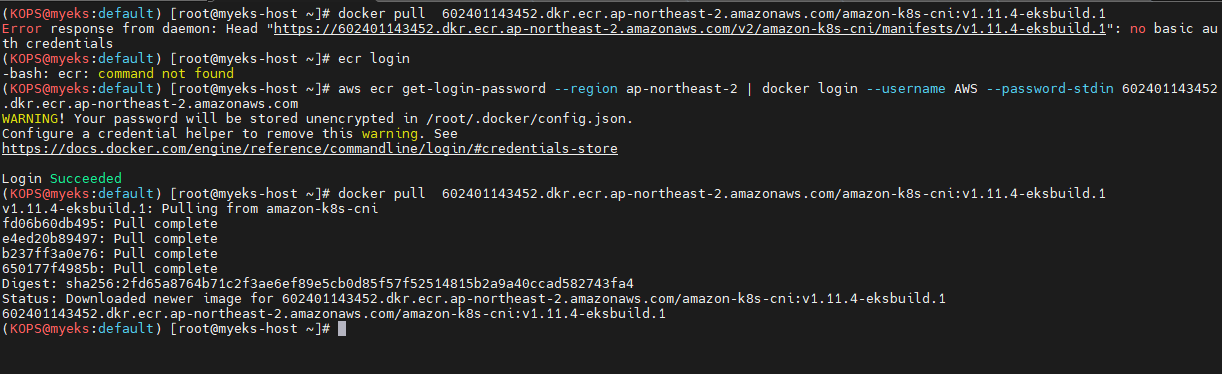The image size is (1222, 374).
Task: Click the WARNING! password message line
Action: coord(317,119)
